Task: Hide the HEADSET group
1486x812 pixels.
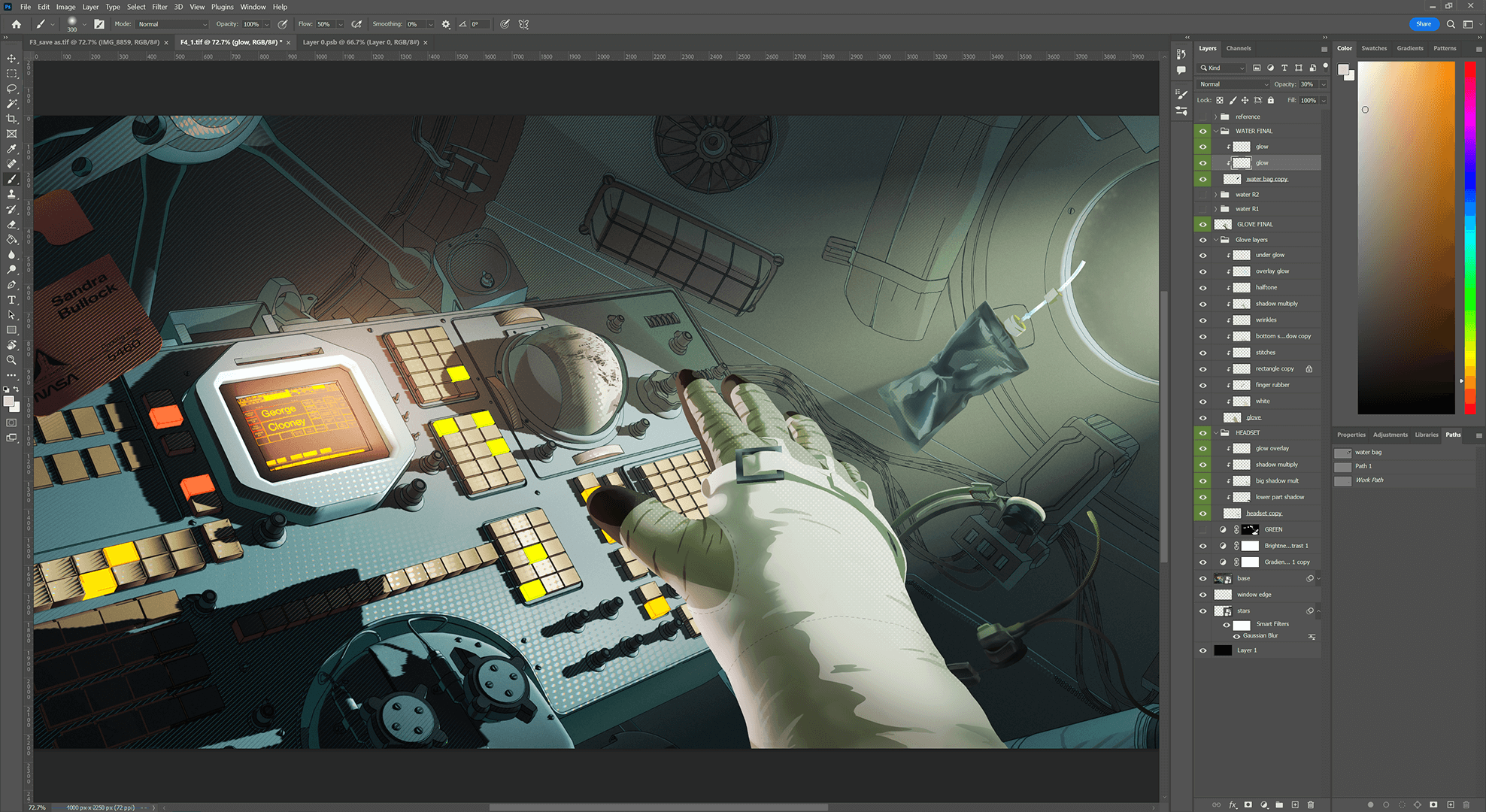Action: 1202,433
